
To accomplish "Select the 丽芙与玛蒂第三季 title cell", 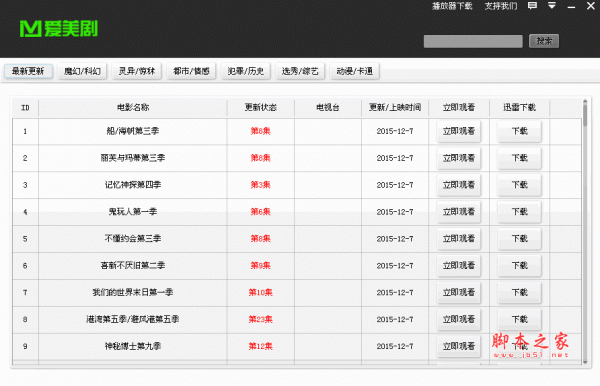I will 133,158.
